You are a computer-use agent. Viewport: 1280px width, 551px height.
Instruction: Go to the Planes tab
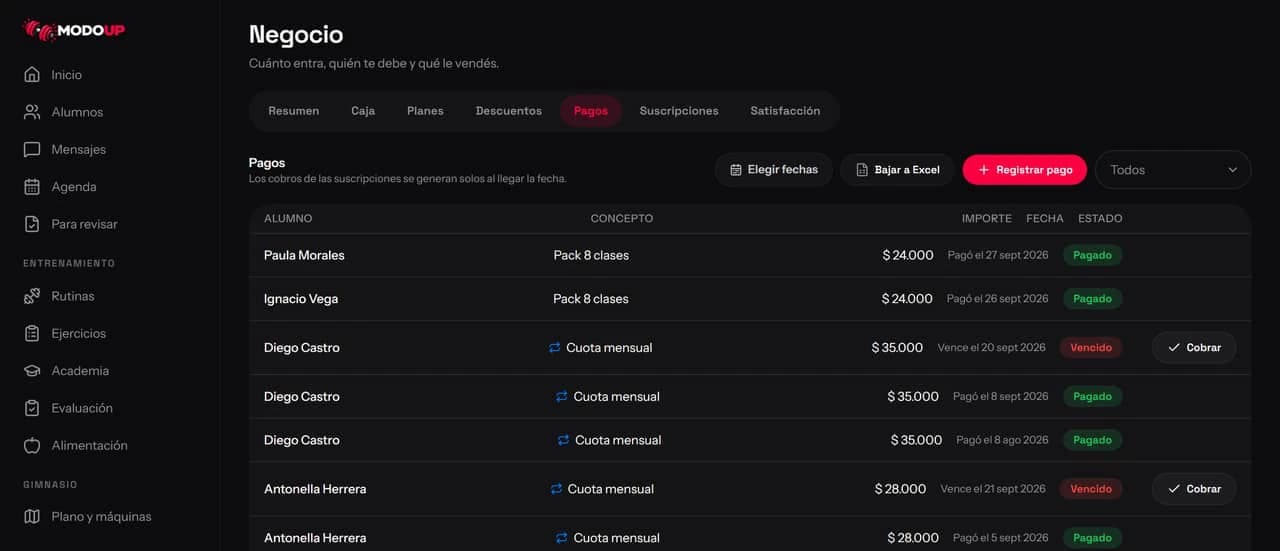[425, 111]
